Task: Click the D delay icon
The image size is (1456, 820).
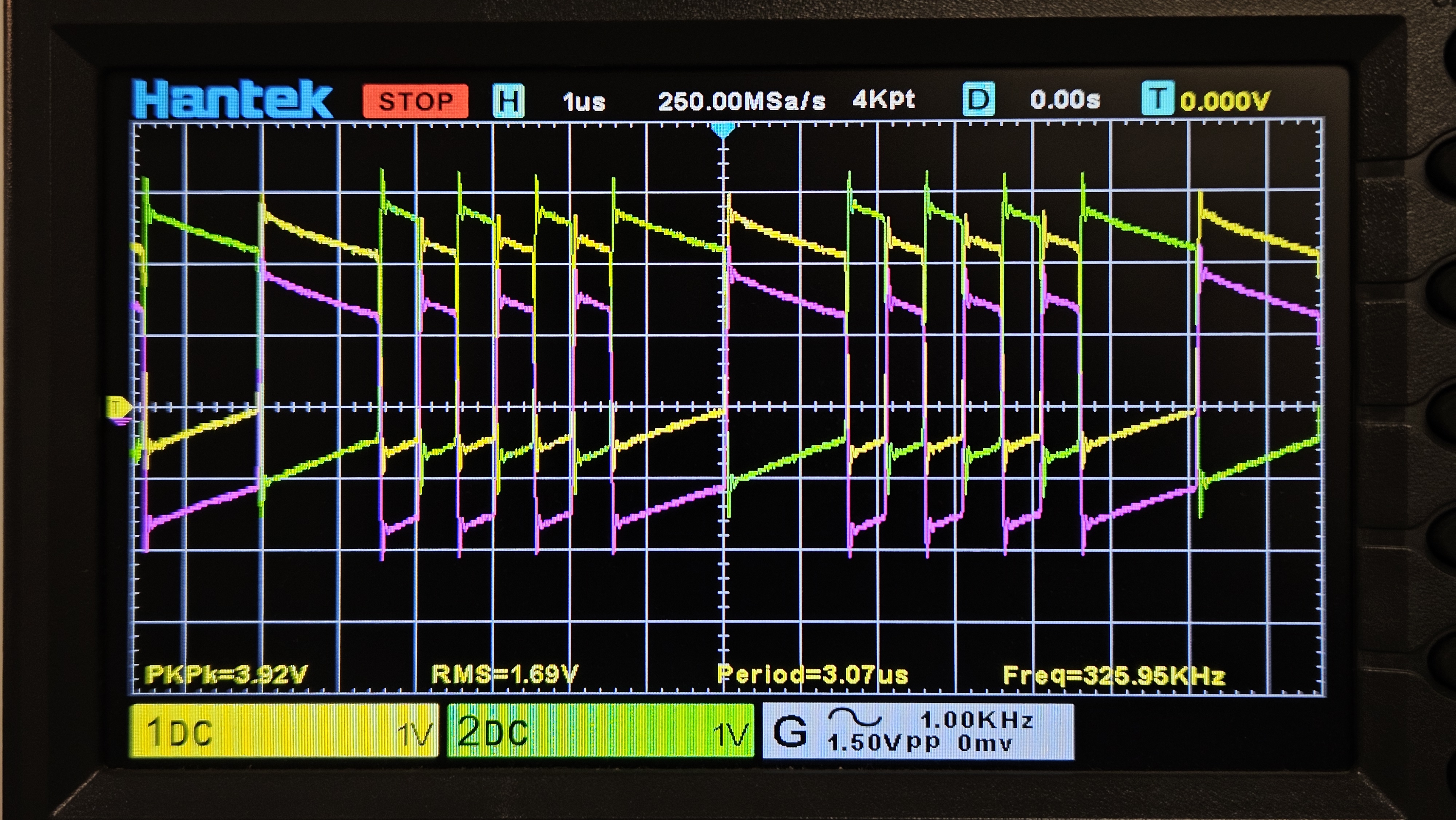Action: click(978, 99)
